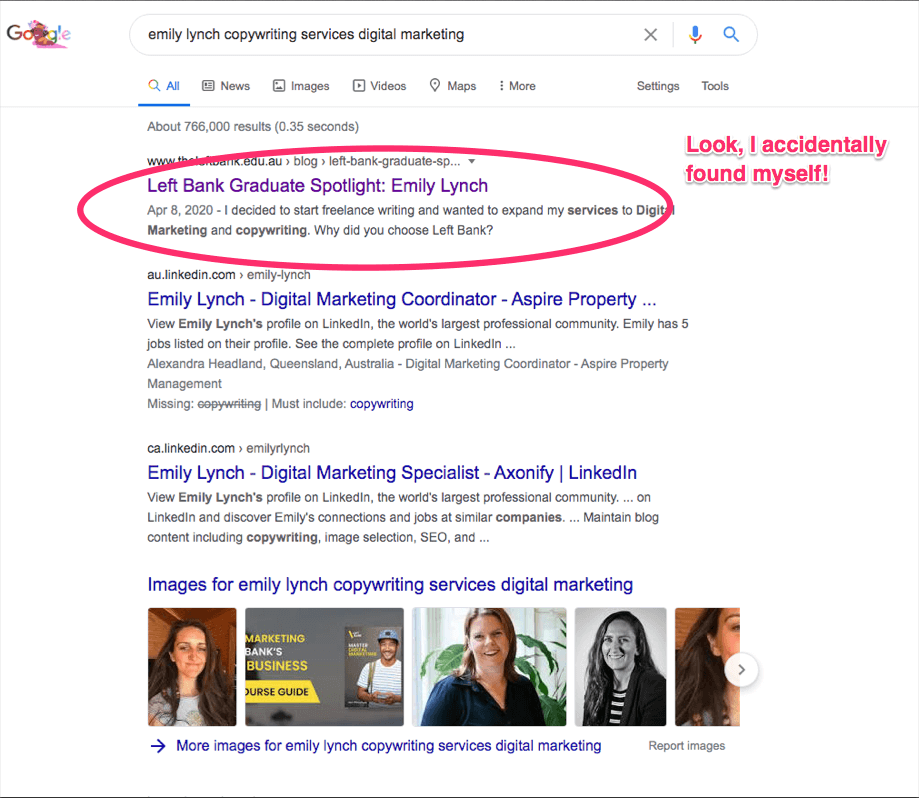Open Emily Lynch Digital Marketing Coordinator Aspire Property result
The image size is (919, 798).
[401, 299]
